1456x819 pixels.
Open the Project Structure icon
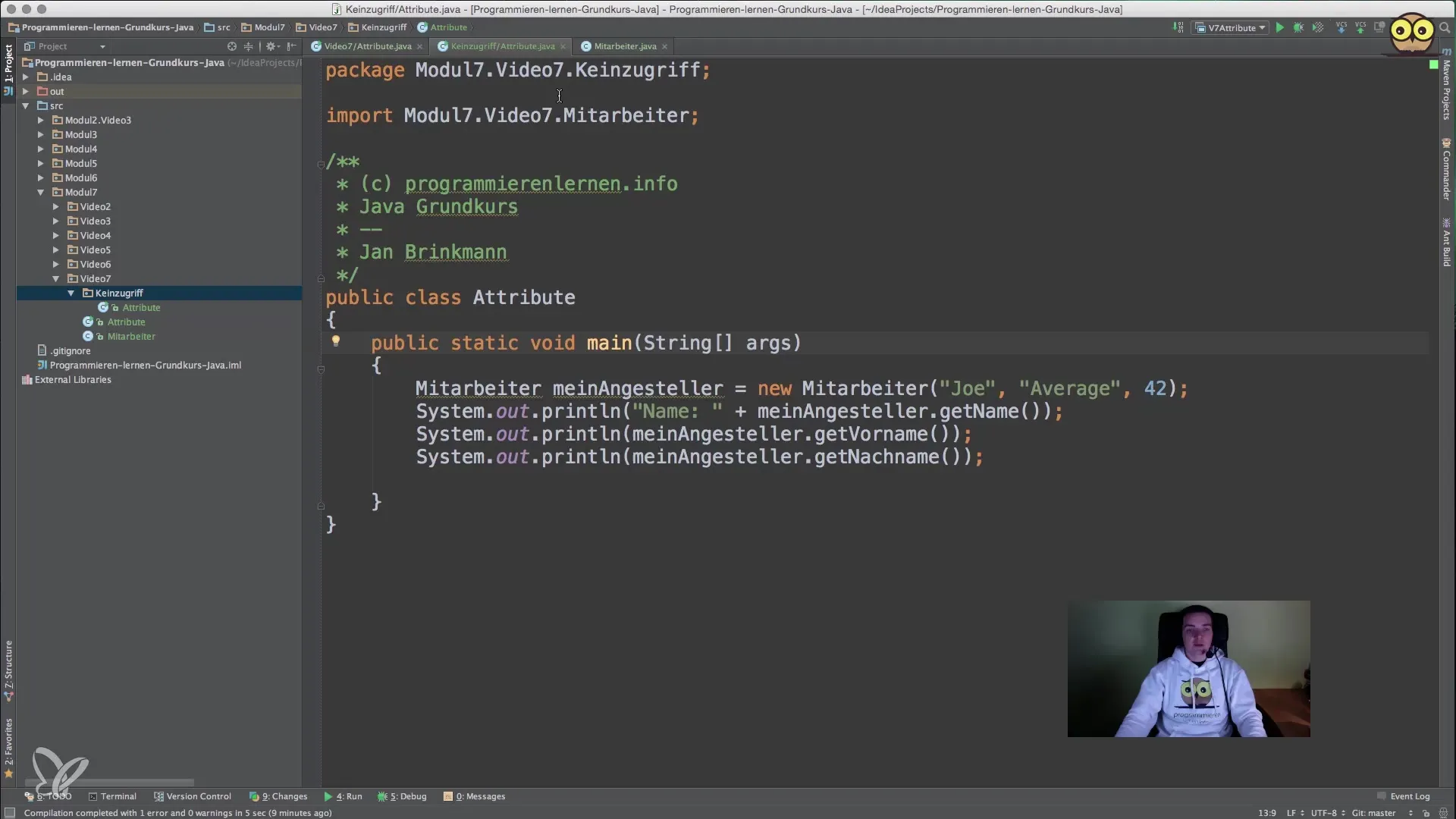pyautogui.click(x=1379, y=27)
